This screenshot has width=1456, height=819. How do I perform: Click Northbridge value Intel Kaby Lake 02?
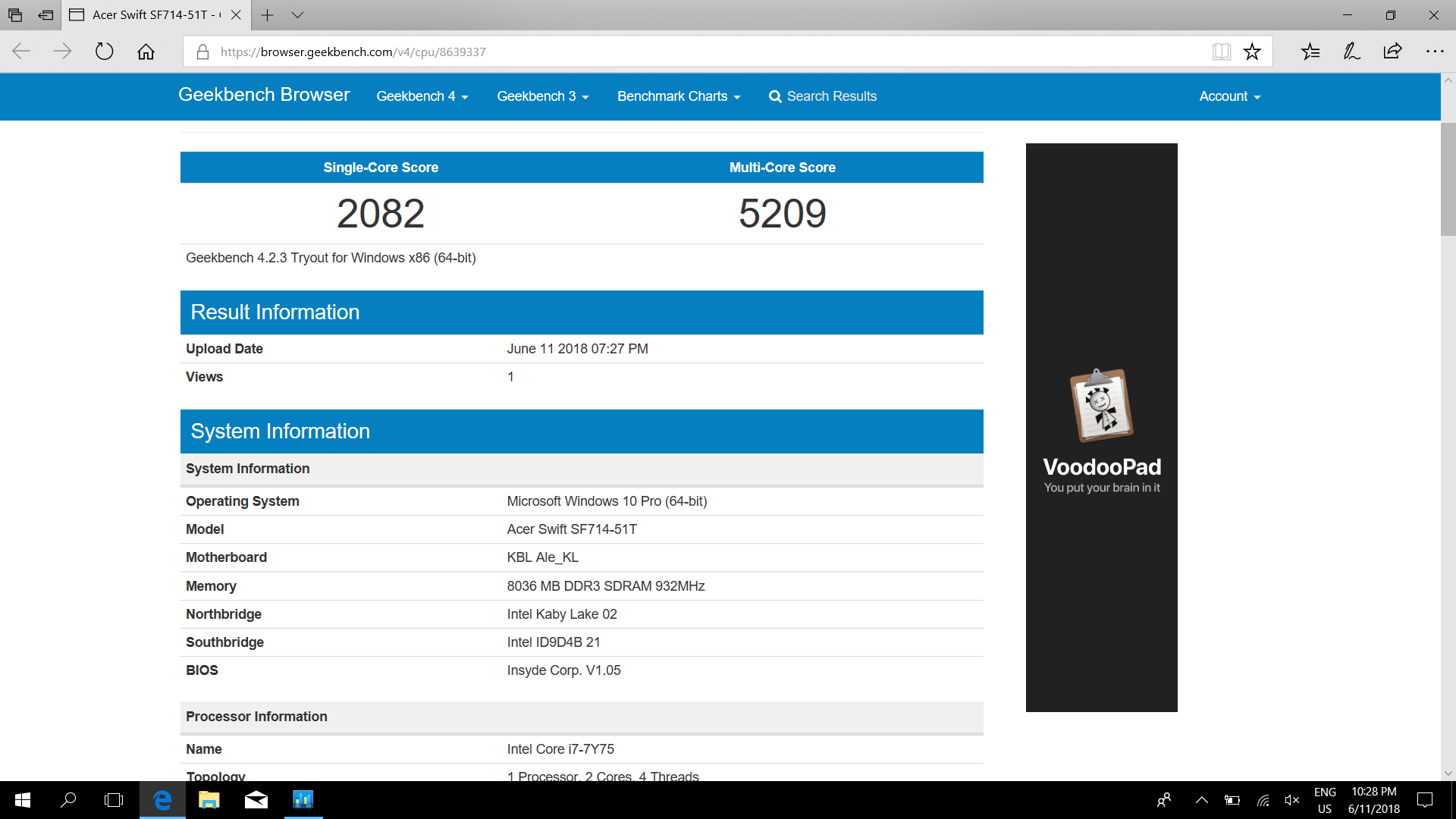coord(562,614)
